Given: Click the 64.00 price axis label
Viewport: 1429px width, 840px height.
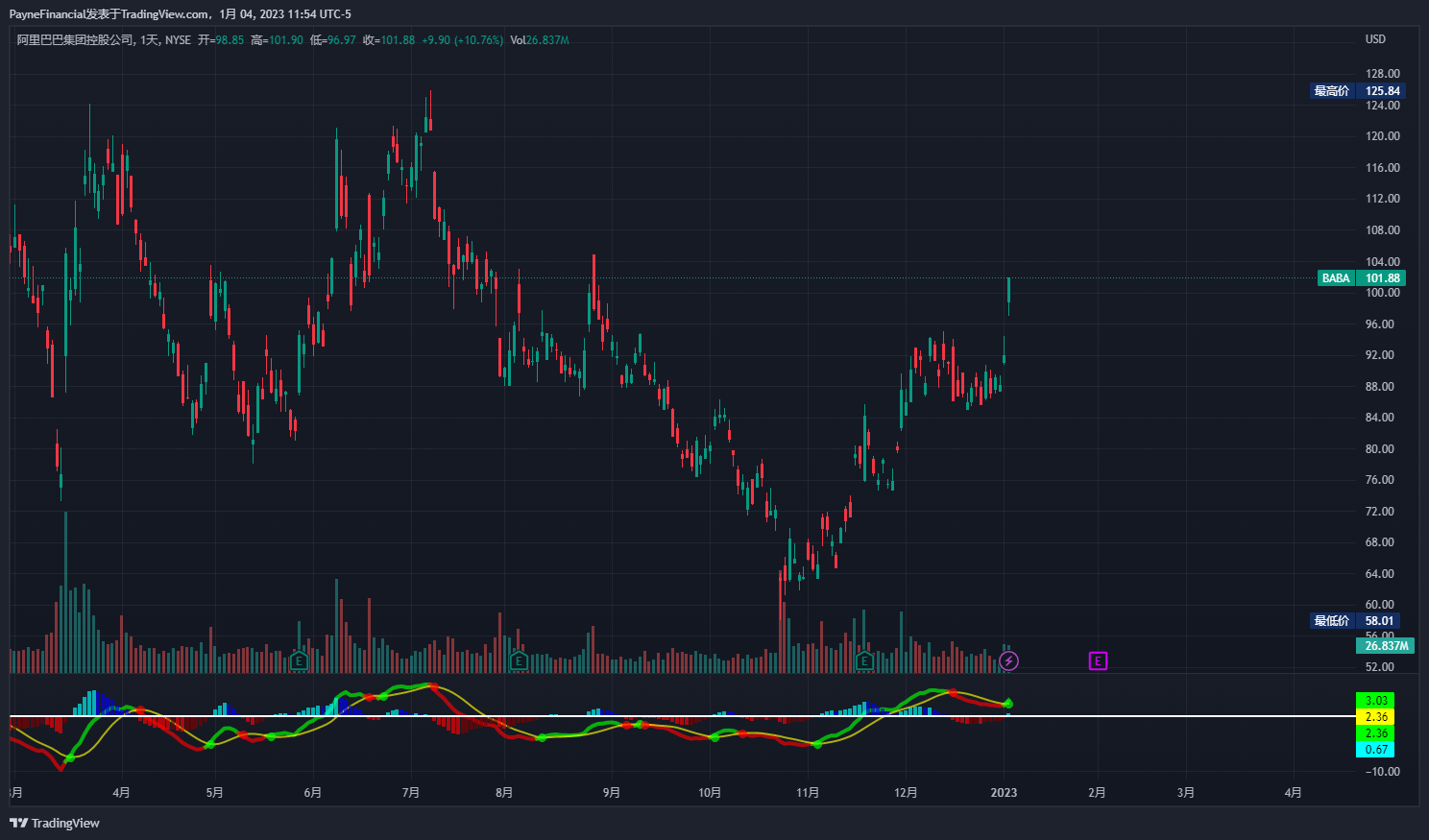Looking at the screenshot, I should [x=1383, y=574].
